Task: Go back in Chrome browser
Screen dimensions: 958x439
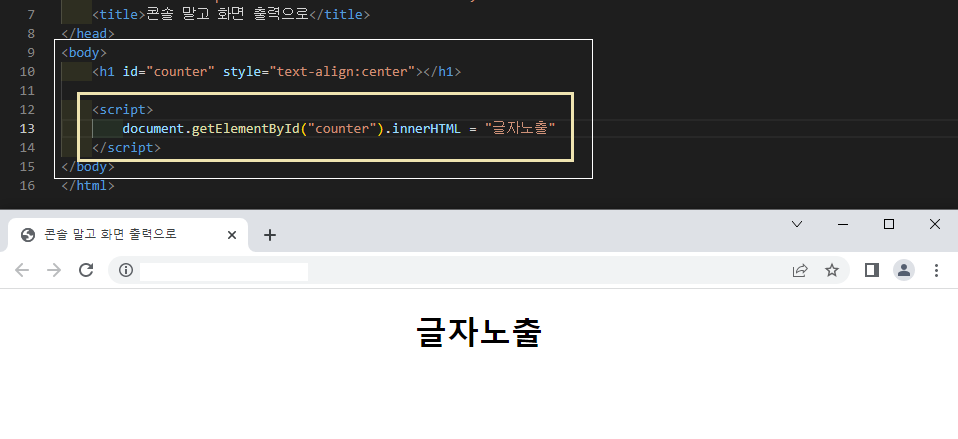Action: click(x=22, y=270)
